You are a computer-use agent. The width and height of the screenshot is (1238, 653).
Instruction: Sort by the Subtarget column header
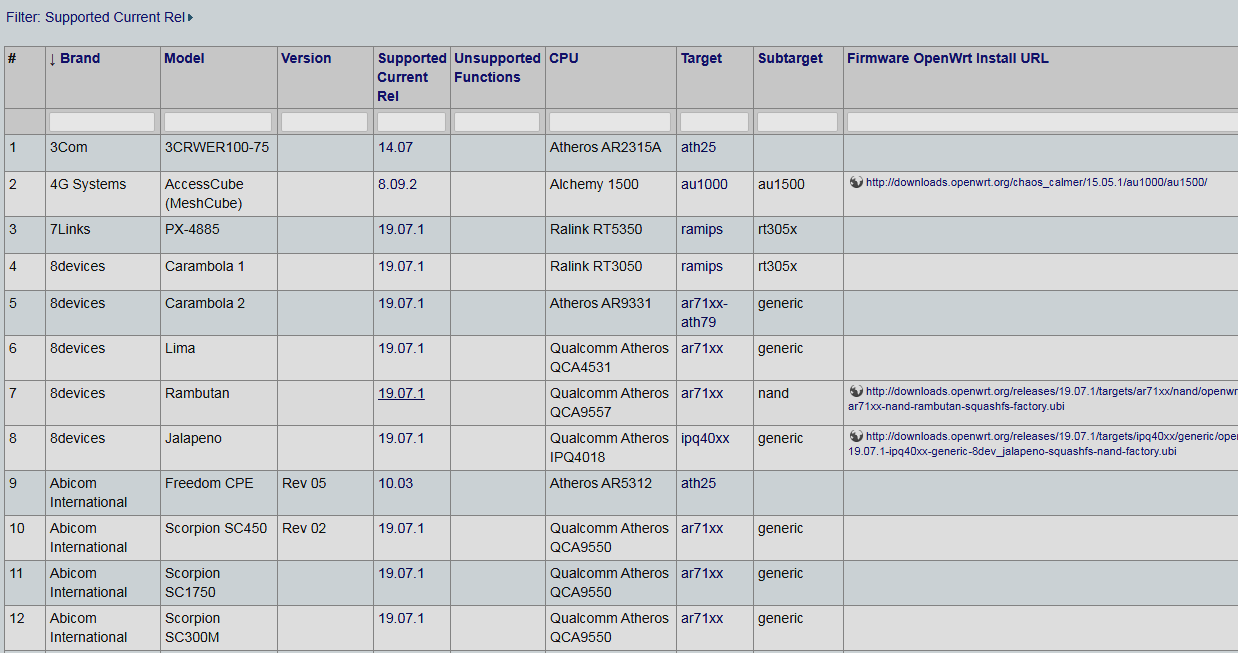click(790, 58)
